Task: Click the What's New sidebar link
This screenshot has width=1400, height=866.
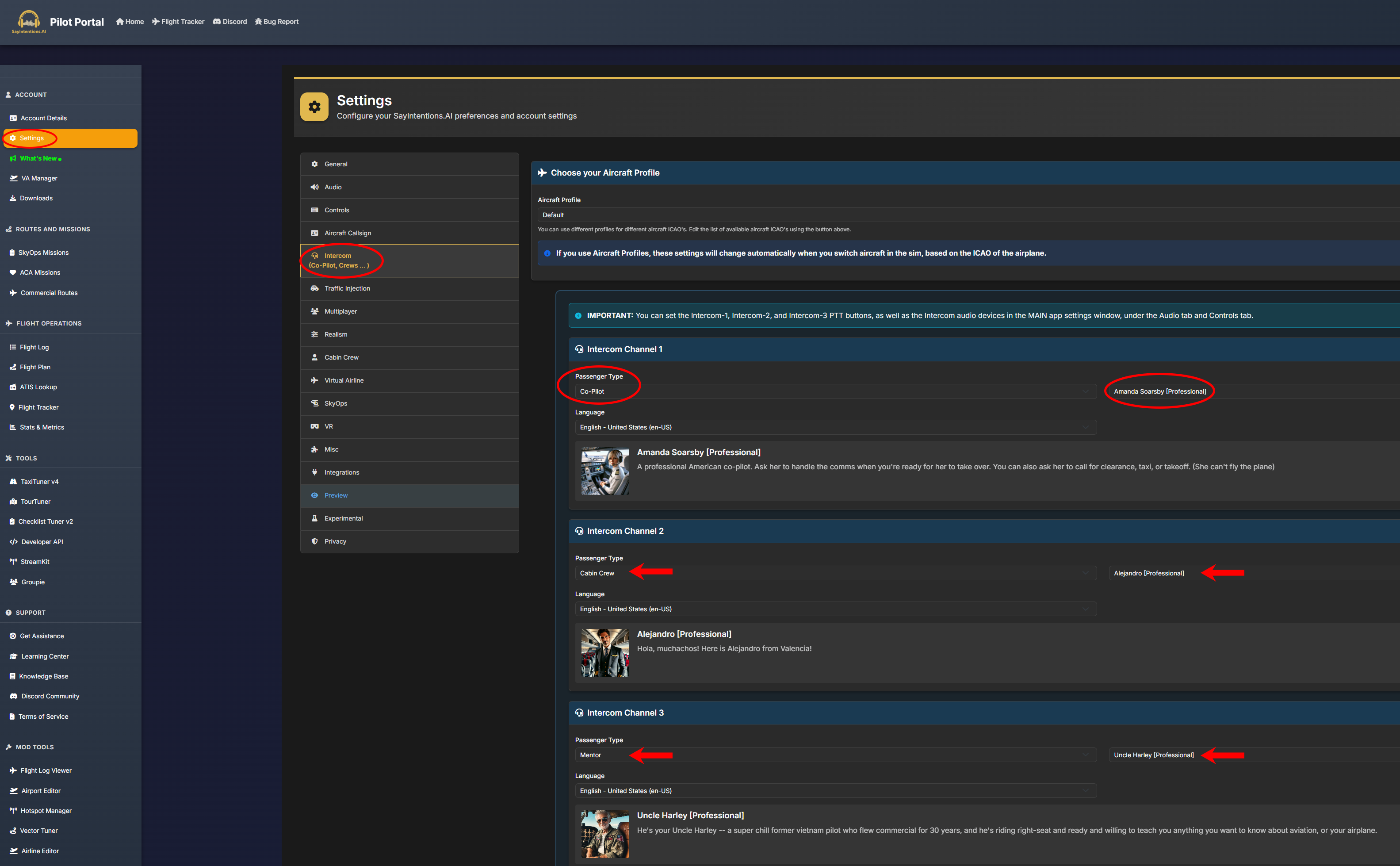Action: (x=38, y=158)
